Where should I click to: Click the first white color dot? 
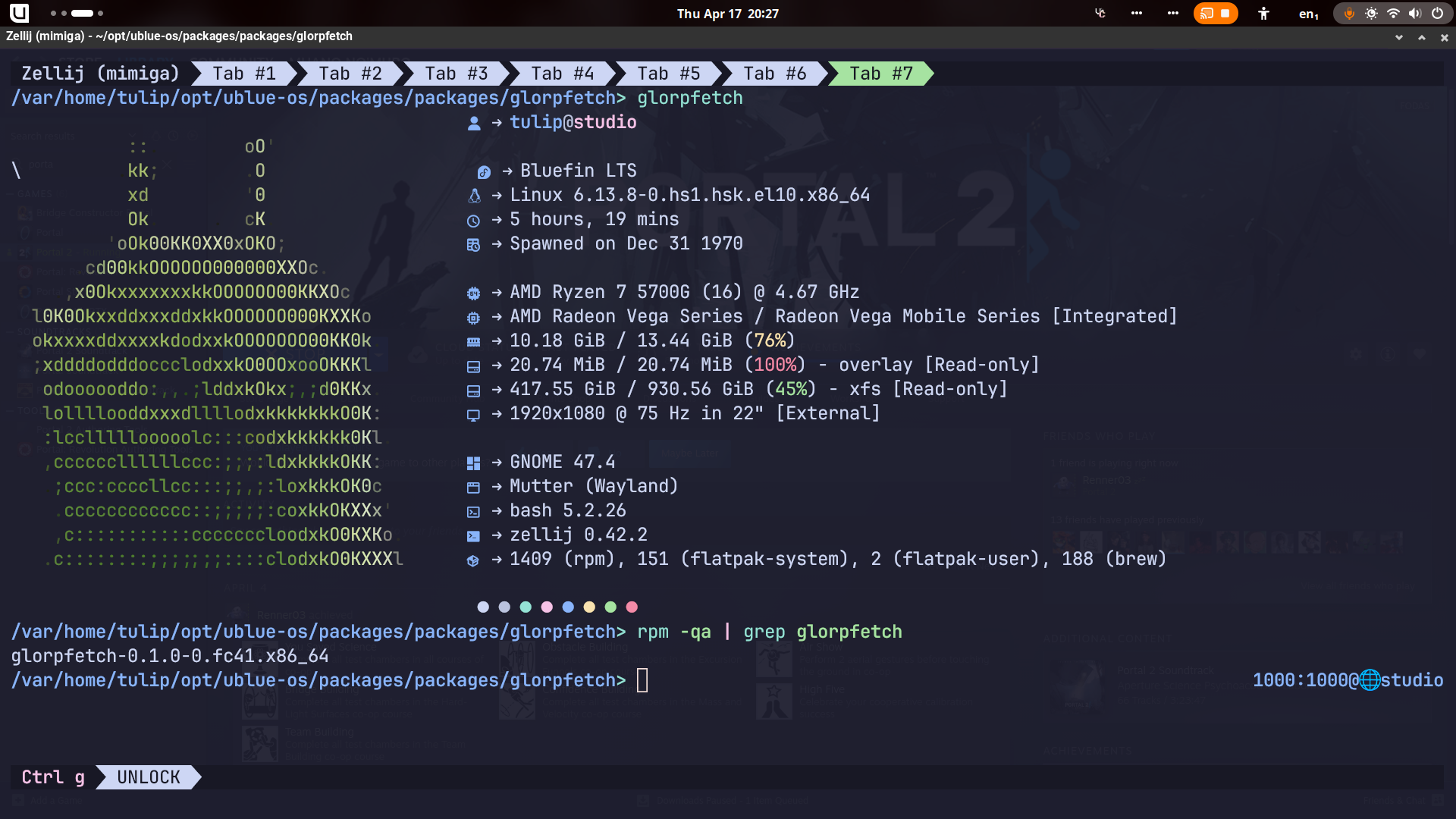point(483,607)
